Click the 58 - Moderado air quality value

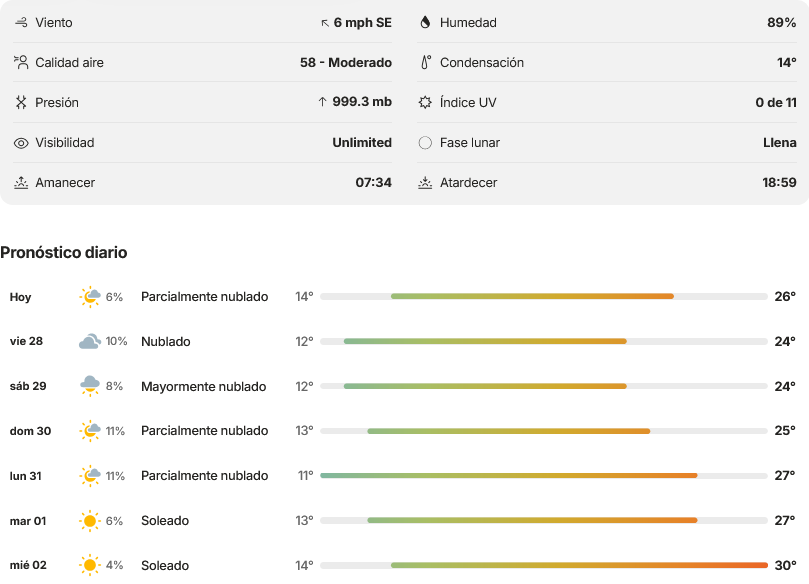[x=346, y=62]
